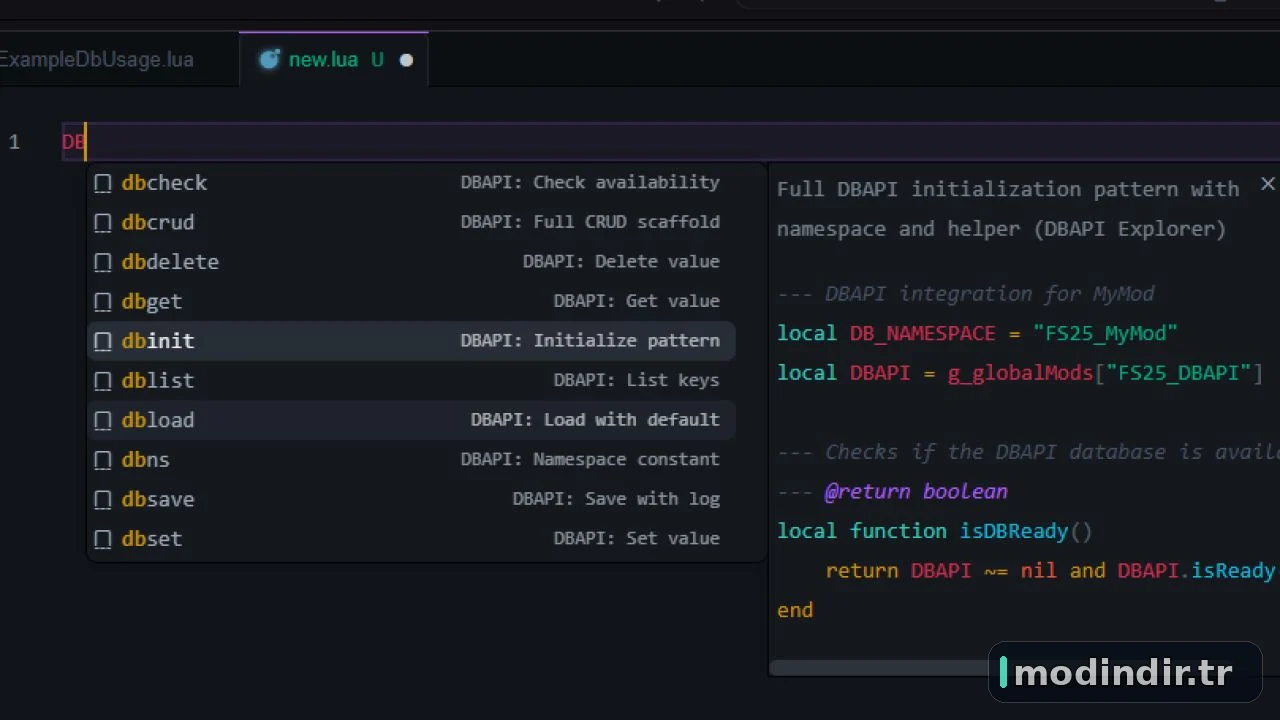1280x720 pixels.
Task: Click the snippet icon beside dbsave
Action: coord(102,499)
